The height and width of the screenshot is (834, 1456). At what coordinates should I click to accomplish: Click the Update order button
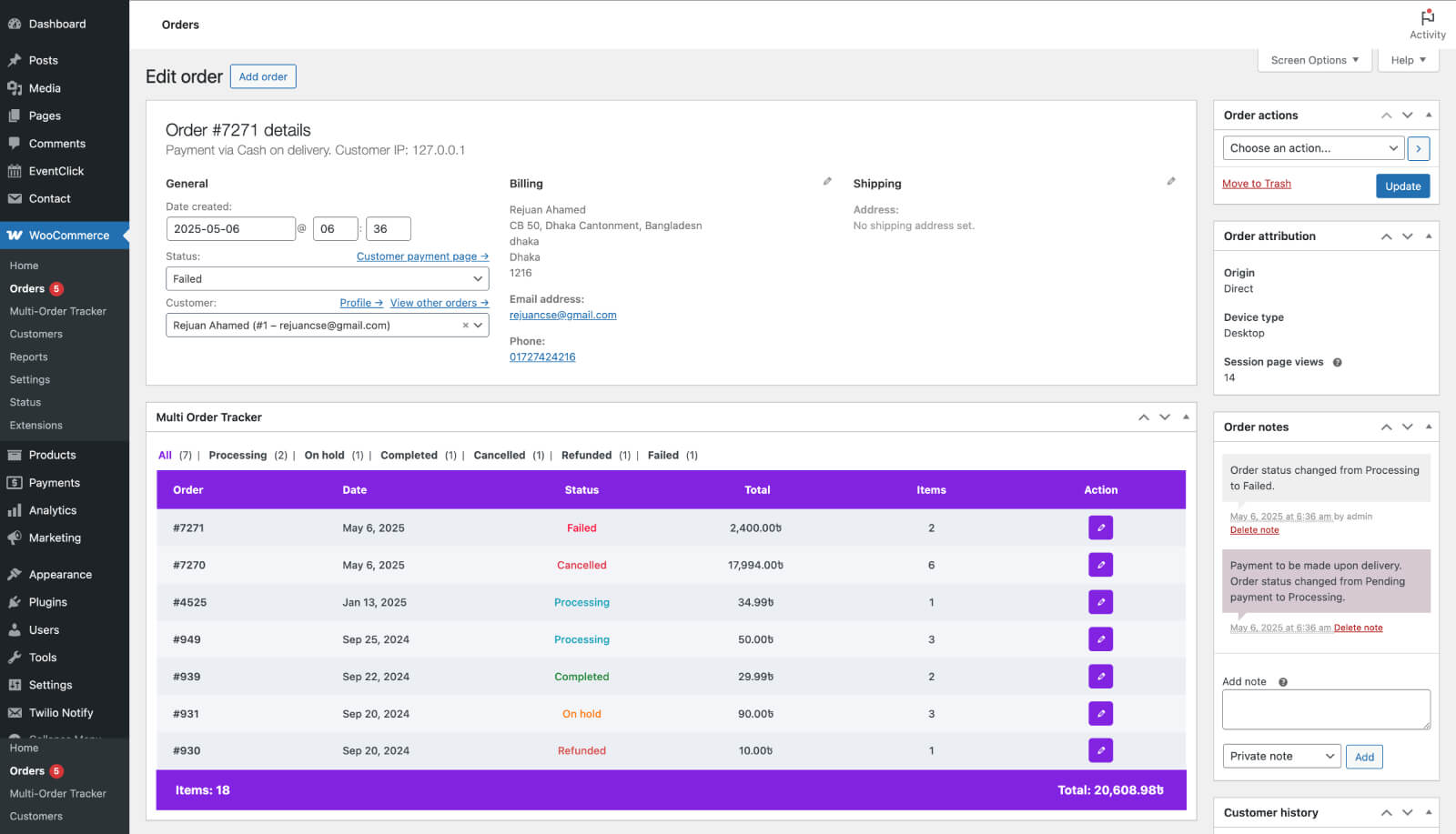(1402, 186)
